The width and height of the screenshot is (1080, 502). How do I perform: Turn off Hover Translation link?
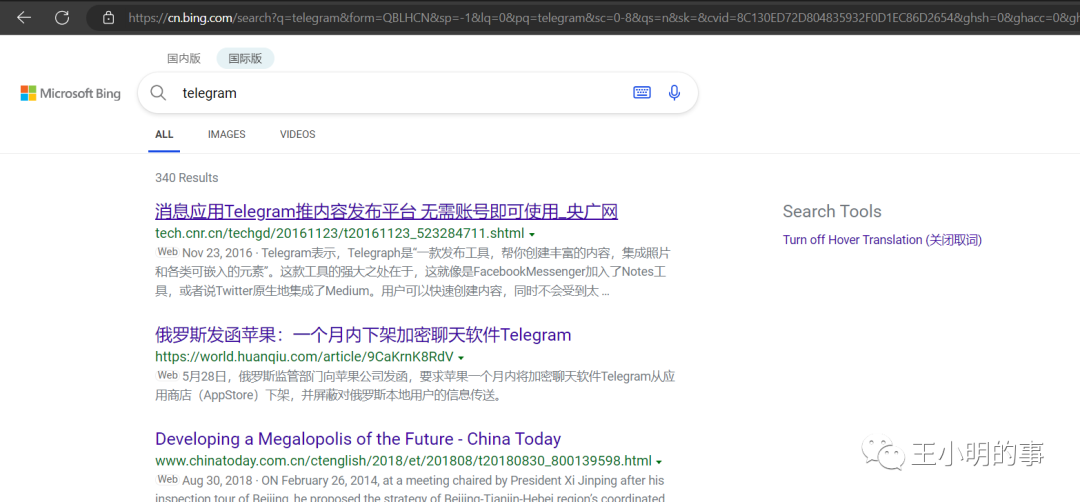(882, 240)
